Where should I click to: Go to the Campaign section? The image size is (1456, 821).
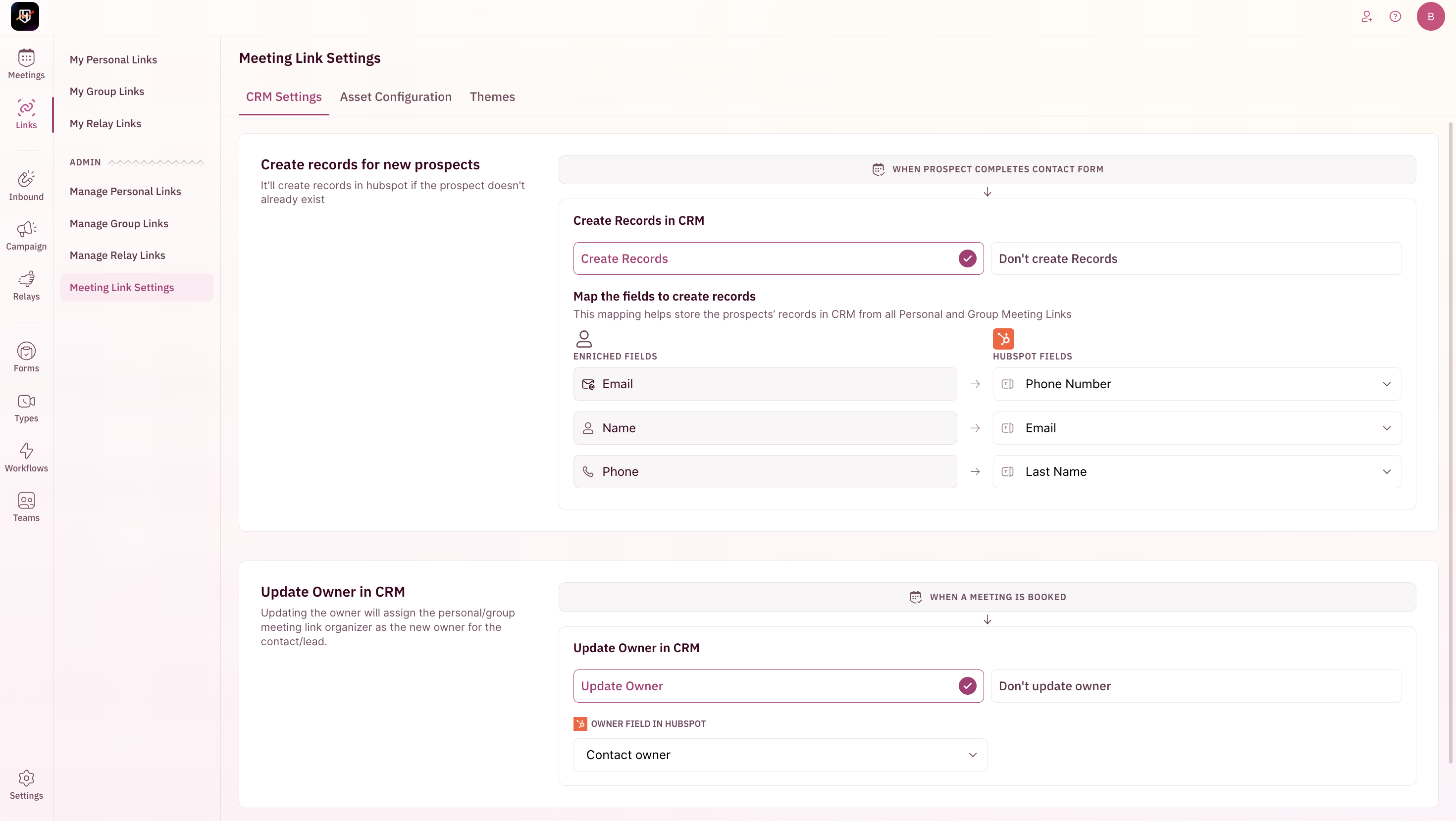pos(26,236)
